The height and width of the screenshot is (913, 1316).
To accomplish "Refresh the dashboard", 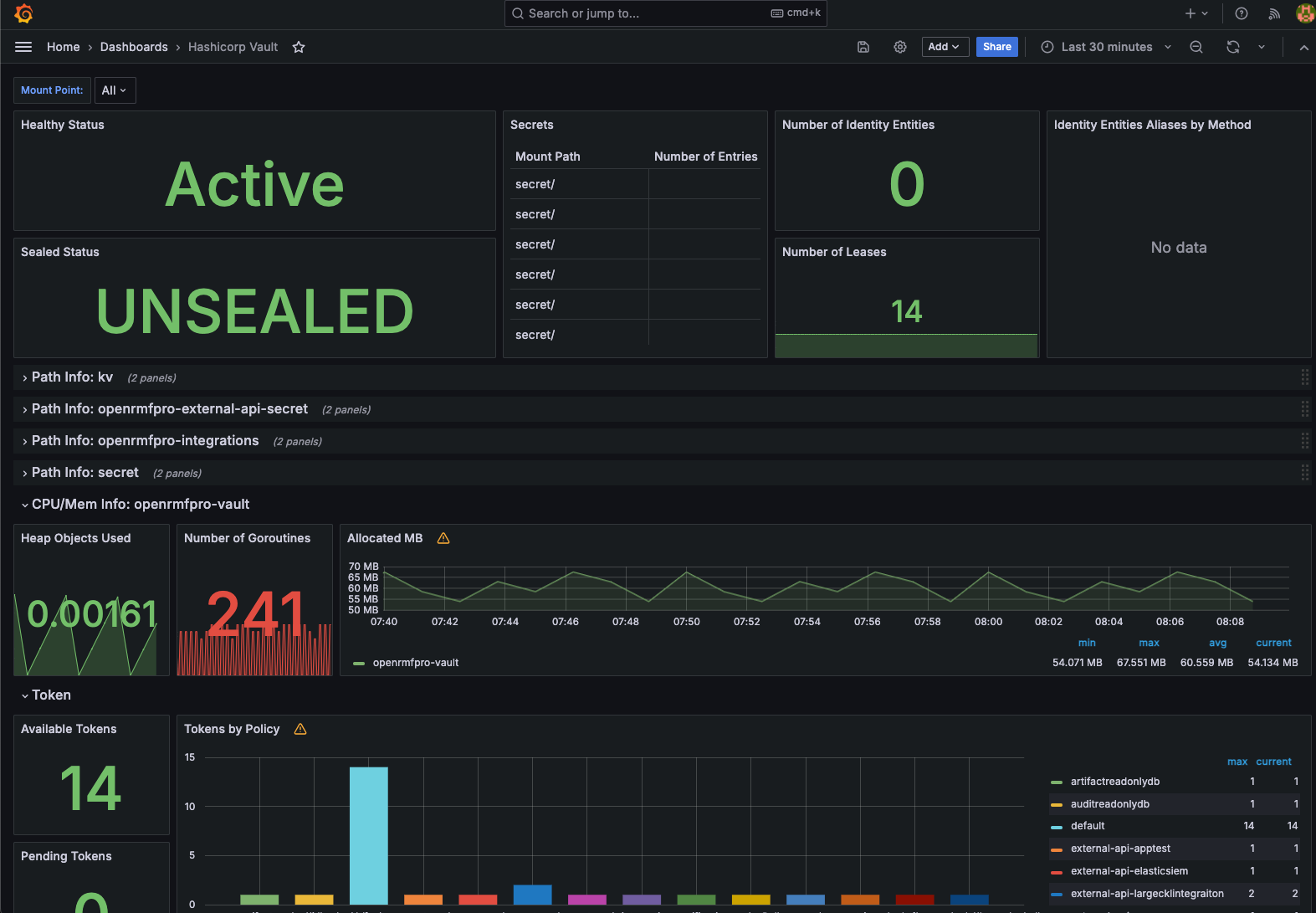I will tap(1233, 47).
